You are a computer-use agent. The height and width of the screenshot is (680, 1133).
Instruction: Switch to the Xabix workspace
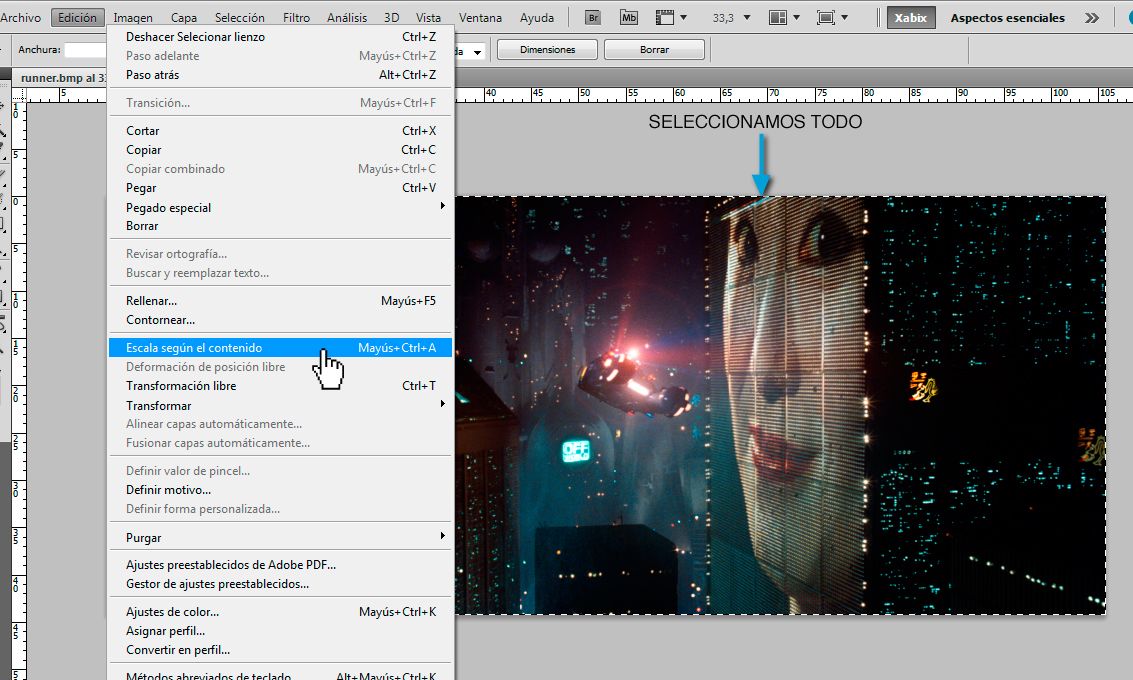tap(910, 17)
